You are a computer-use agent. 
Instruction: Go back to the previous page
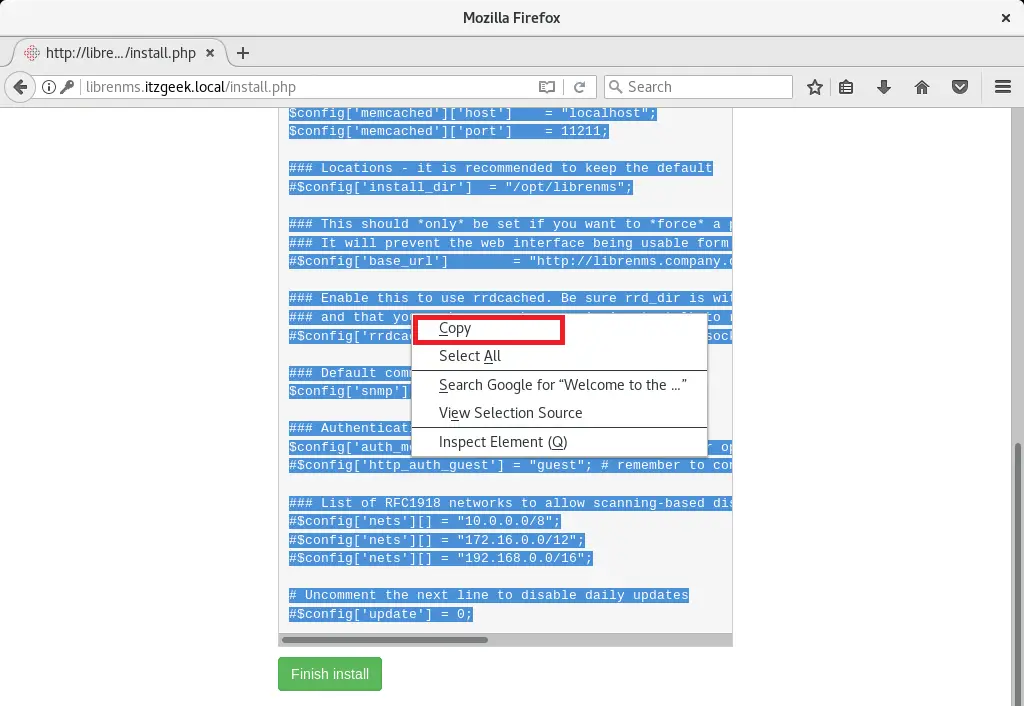pos(20,87)
